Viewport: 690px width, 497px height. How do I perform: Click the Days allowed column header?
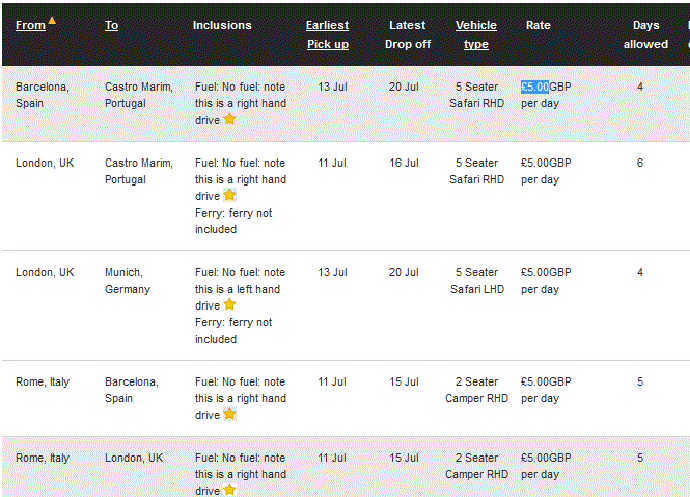(646, 35)
